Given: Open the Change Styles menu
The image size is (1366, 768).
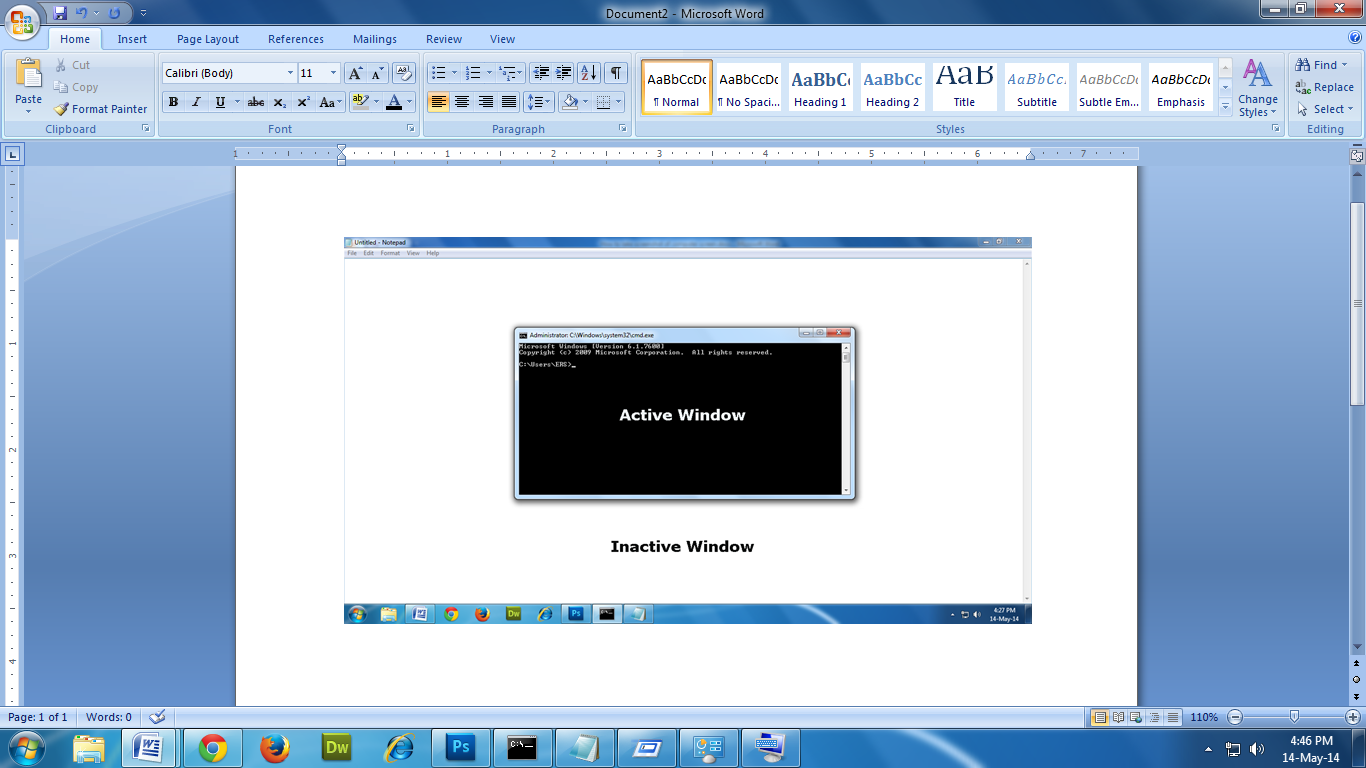Looking at the screenshot, I should click(1258, 88).
